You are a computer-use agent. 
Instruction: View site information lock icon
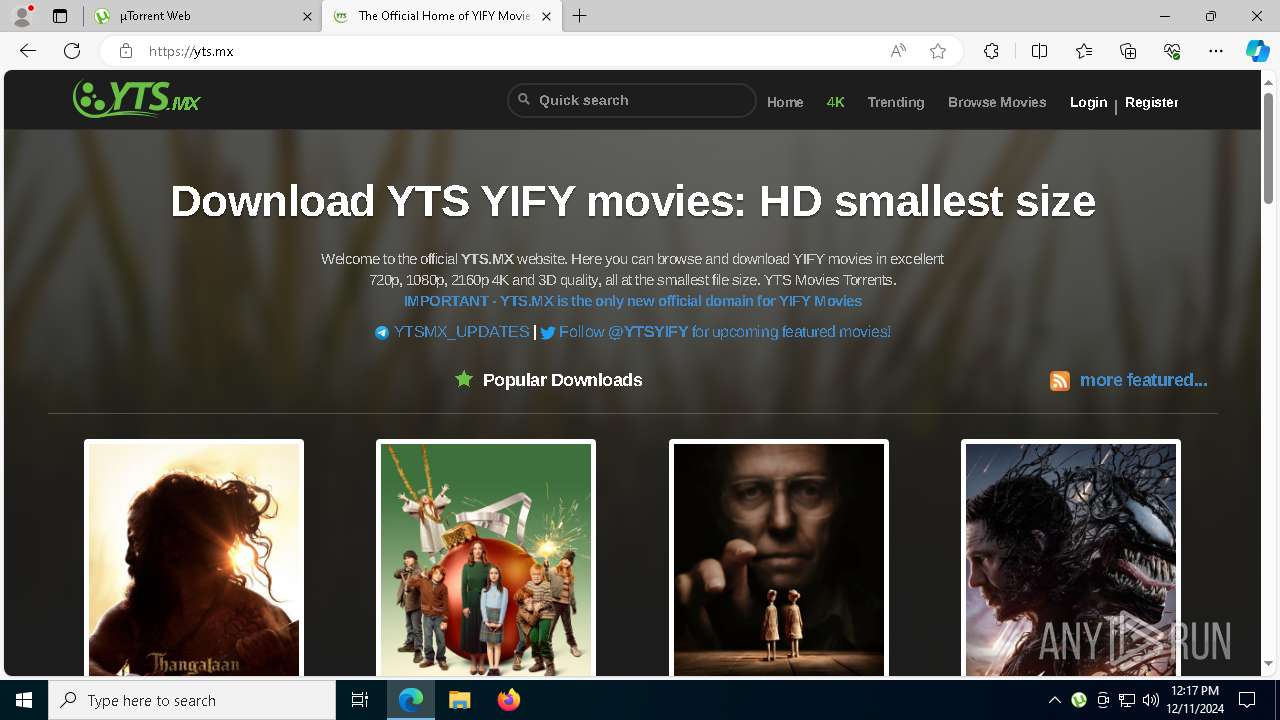[125, 51]
